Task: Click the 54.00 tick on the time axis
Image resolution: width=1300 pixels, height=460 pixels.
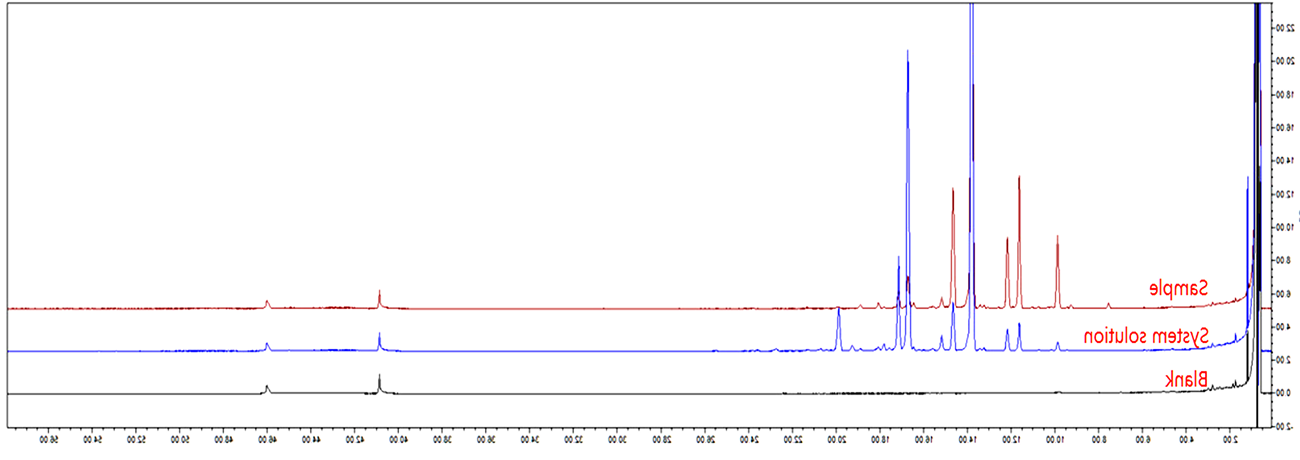Action: point(91,440)
